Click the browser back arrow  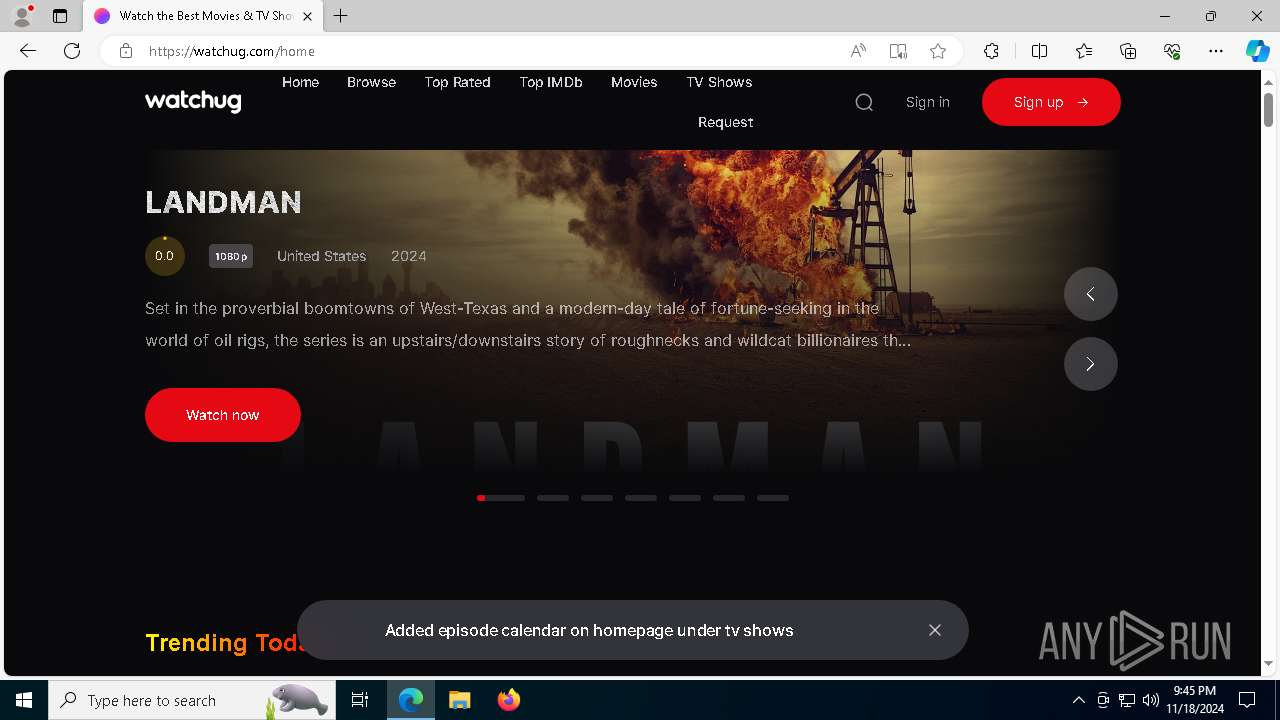[28, 51]
